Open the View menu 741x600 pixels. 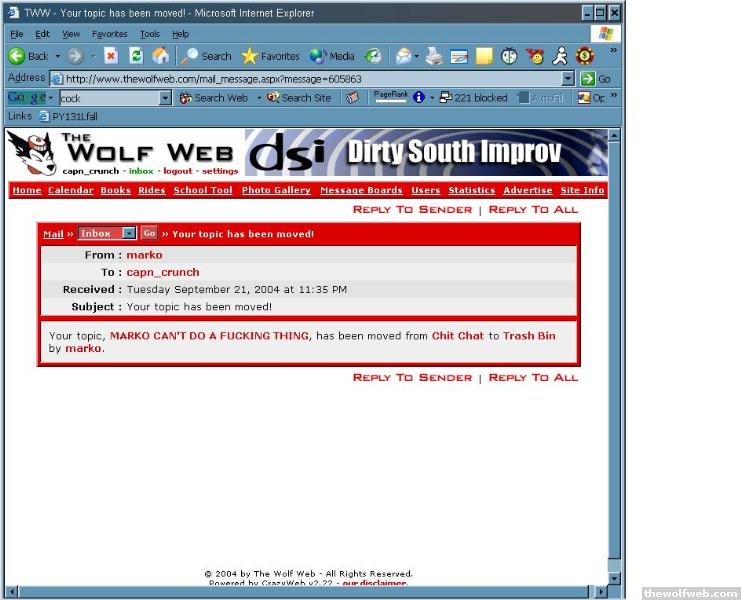[71, 34]
